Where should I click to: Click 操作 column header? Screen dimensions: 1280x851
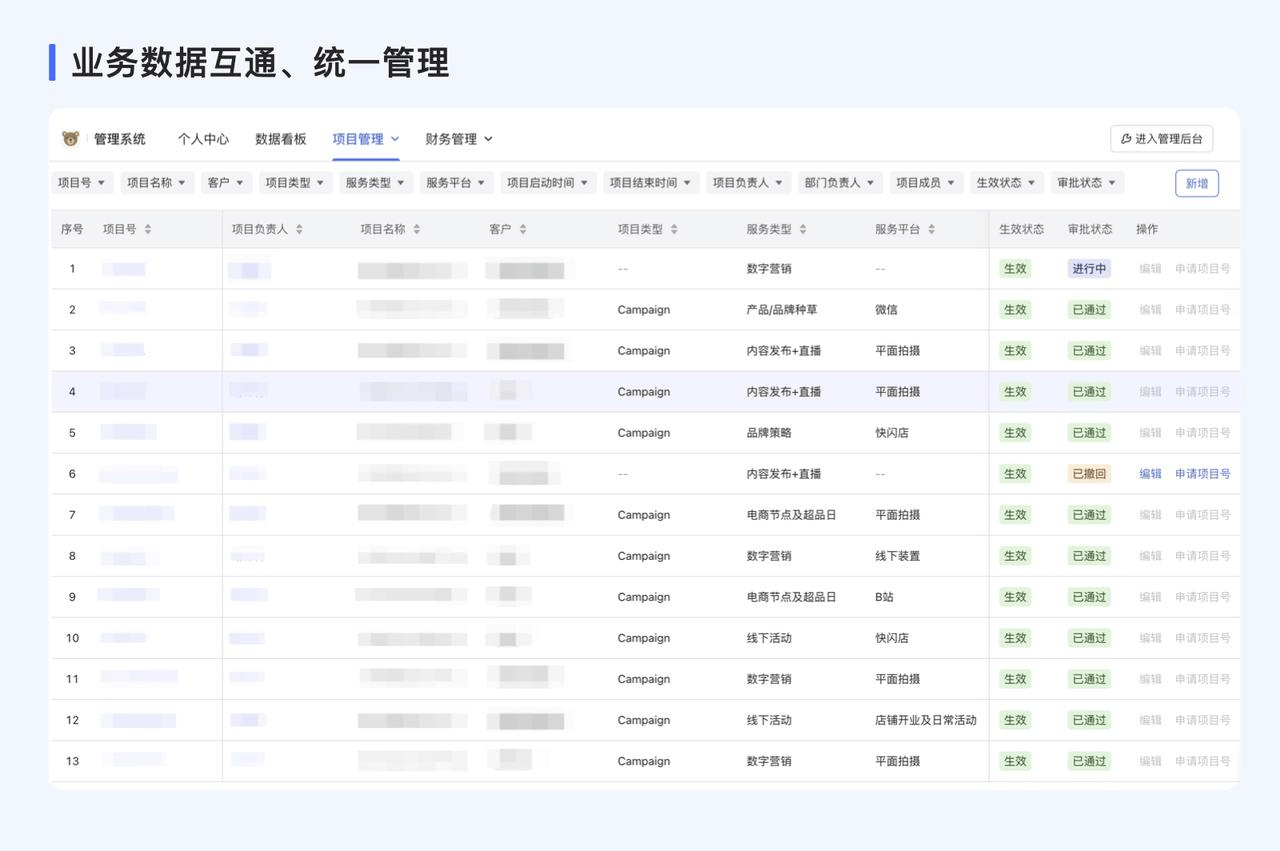pyautogui.click(x=1147, y=229)
